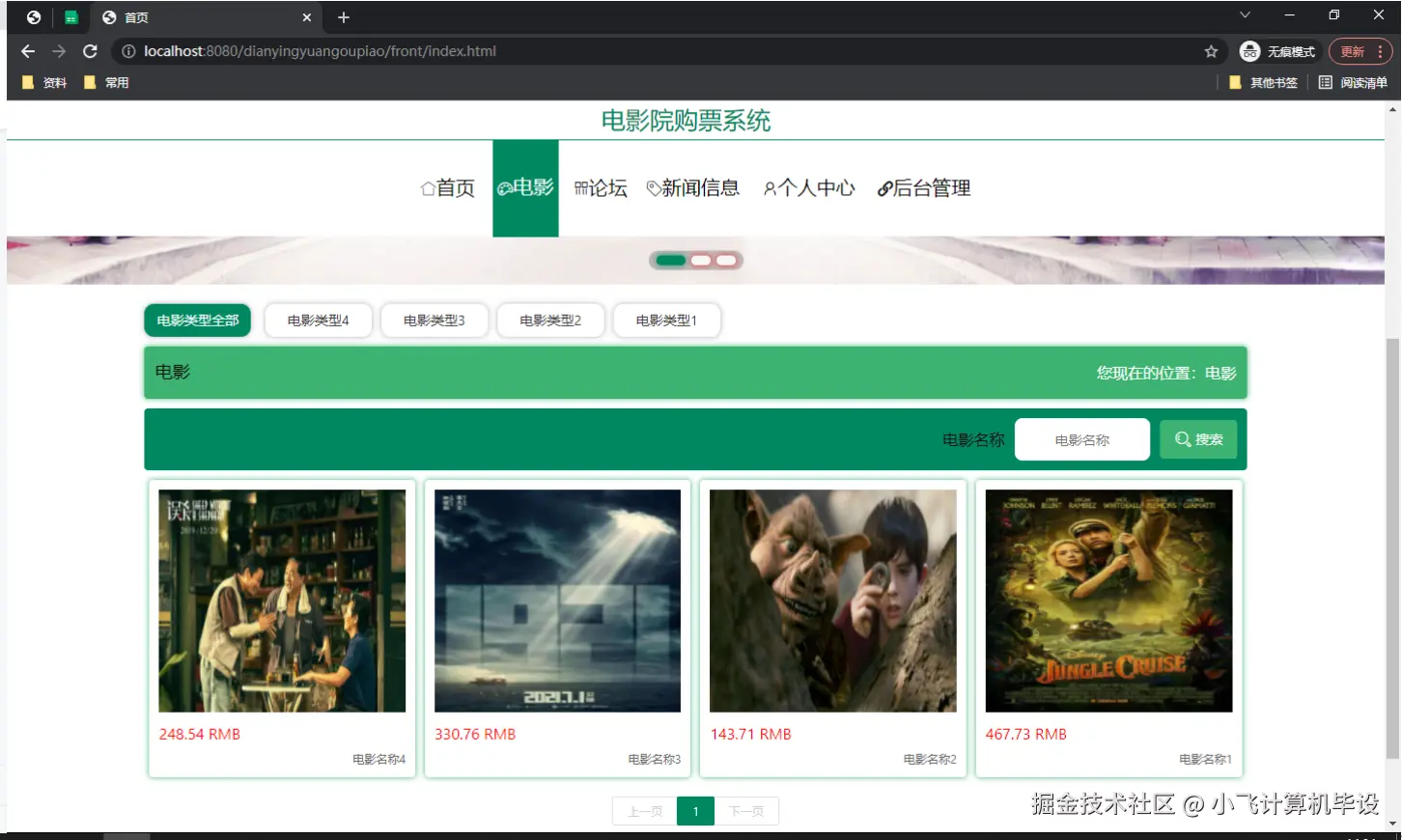Click the movie link 电影名称4
1402x840 pixels.
point(379,759)
